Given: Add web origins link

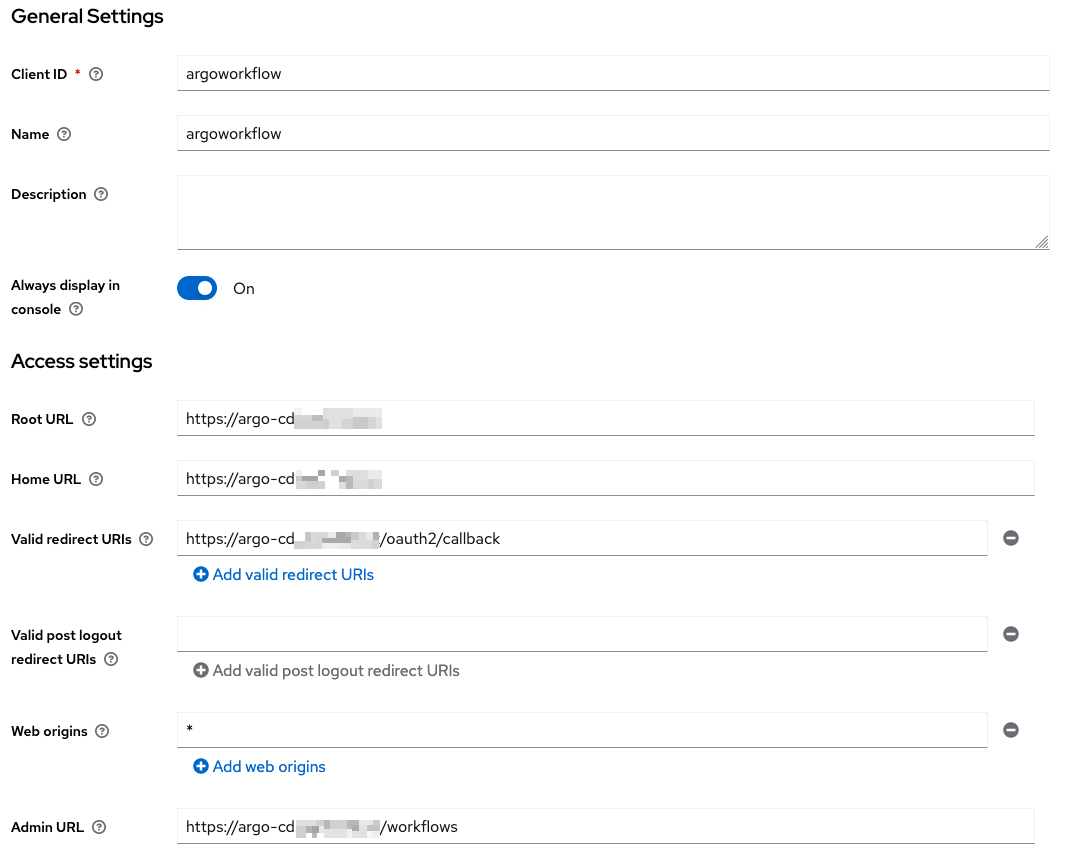Looking at the screenshot, I should tap(259, 767).
